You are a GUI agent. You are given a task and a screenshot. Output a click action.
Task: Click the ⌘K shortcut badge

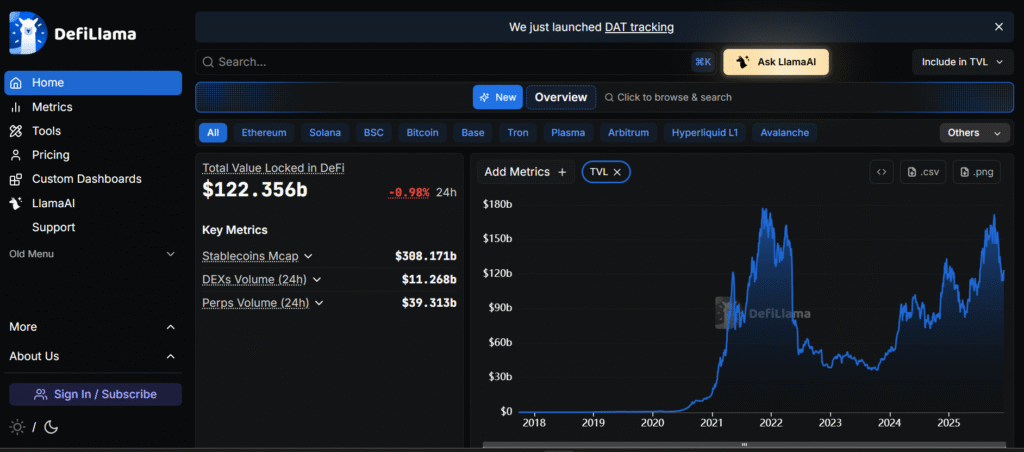703,62
